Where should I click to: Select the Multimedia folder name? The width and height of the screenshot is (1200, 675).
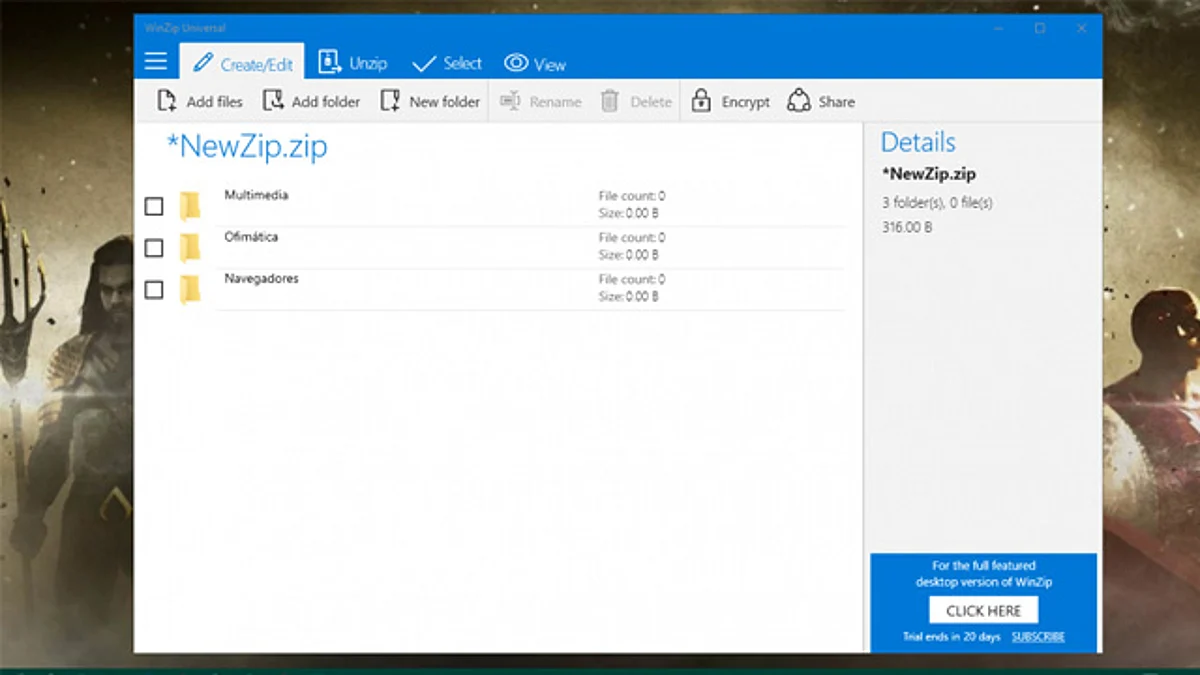point(256,195)
